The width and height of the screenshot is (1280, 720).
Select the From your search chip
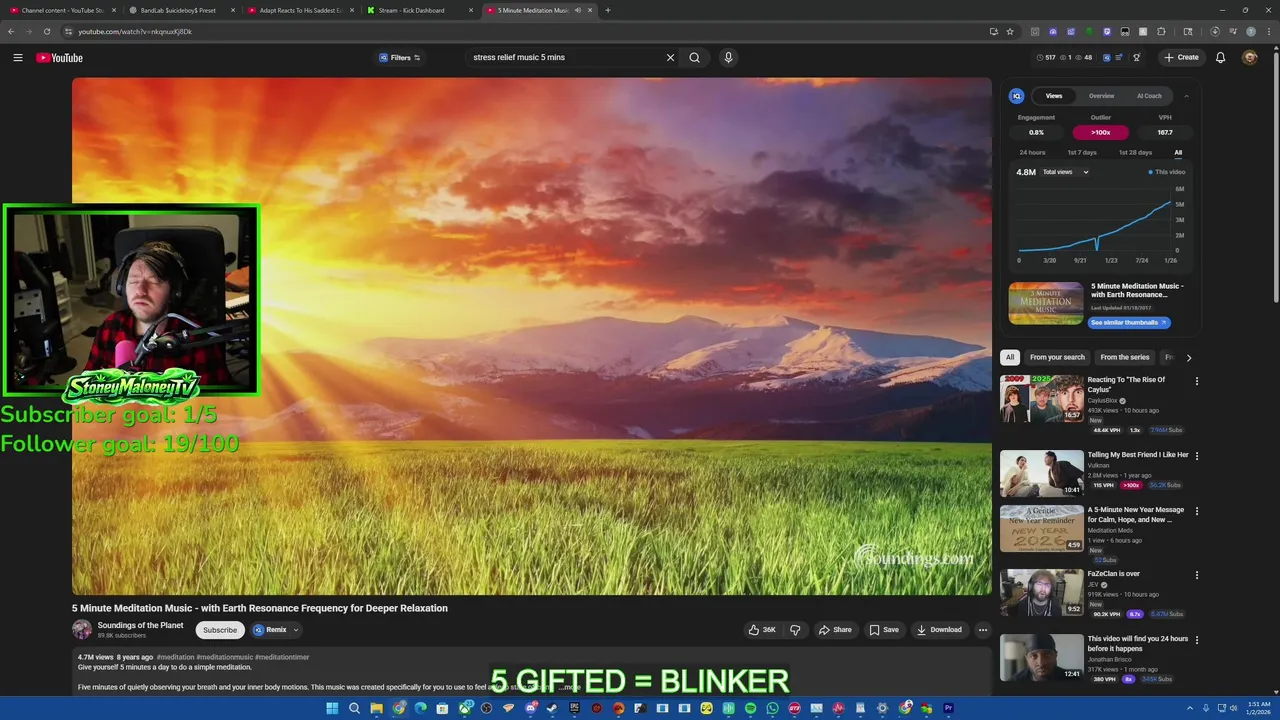coord(1057,357)
